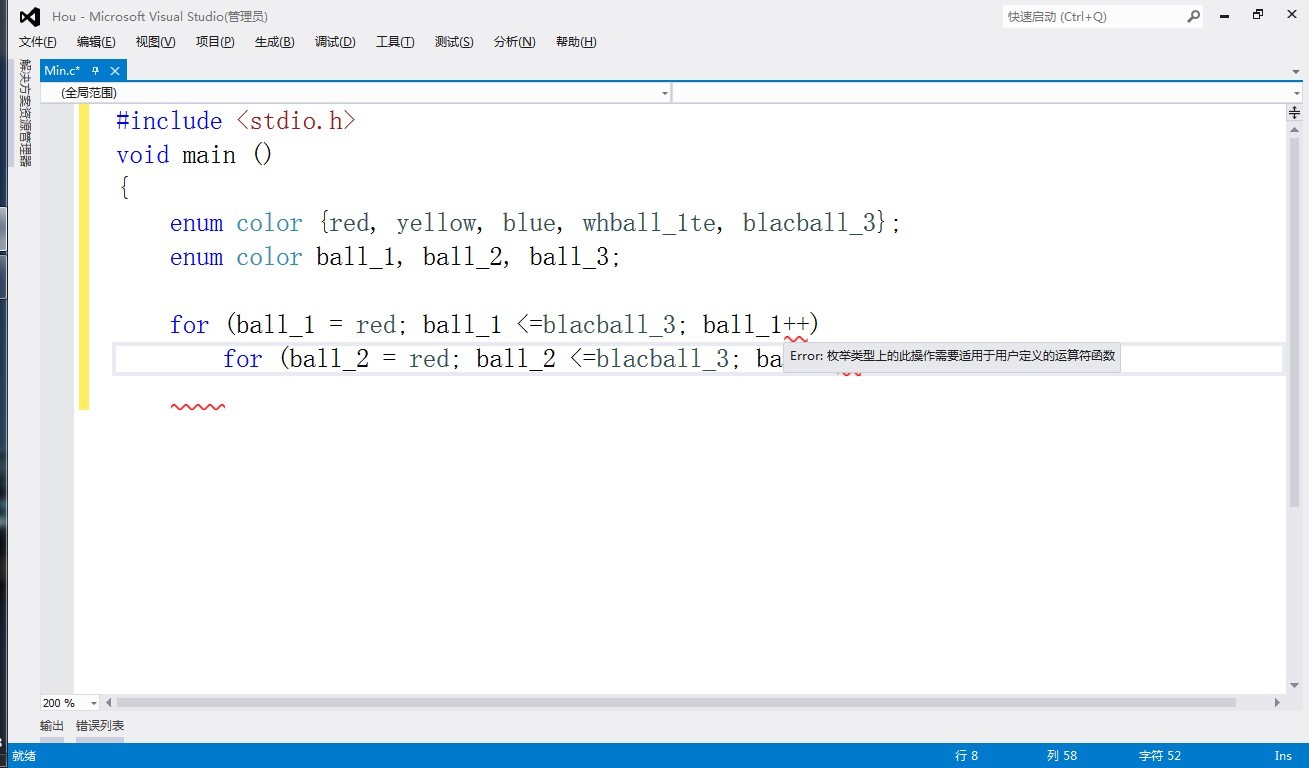This screenshot has width=1309, height=768.
Task: Open the 调试(D) menu
Action: point(335,42)
